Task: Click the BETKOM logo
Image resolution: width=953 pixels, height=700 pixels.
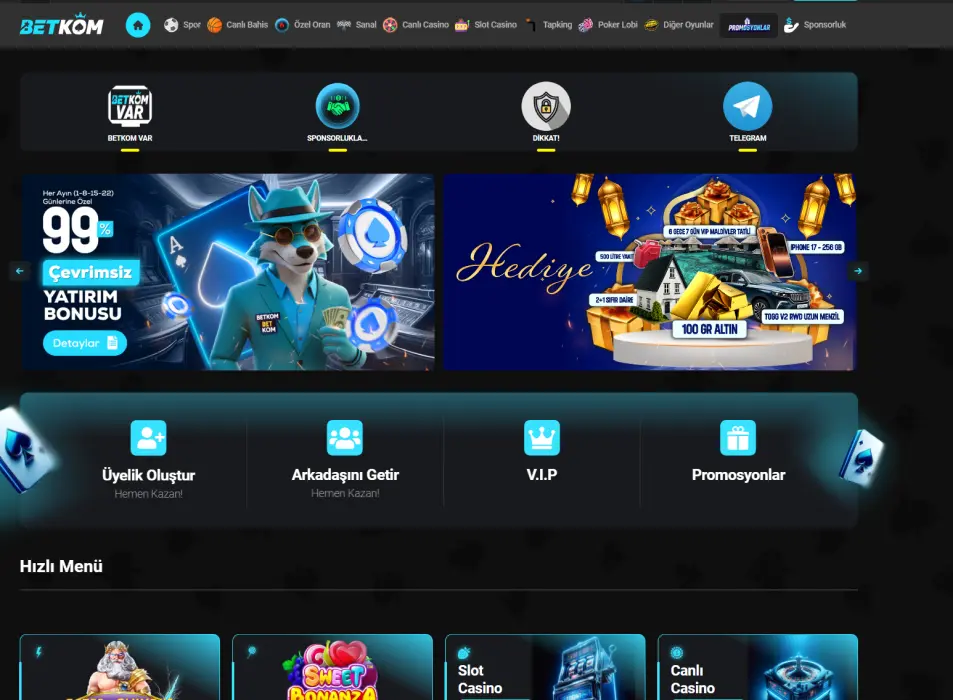Action: pyautogui.click(x=61, y=25)
